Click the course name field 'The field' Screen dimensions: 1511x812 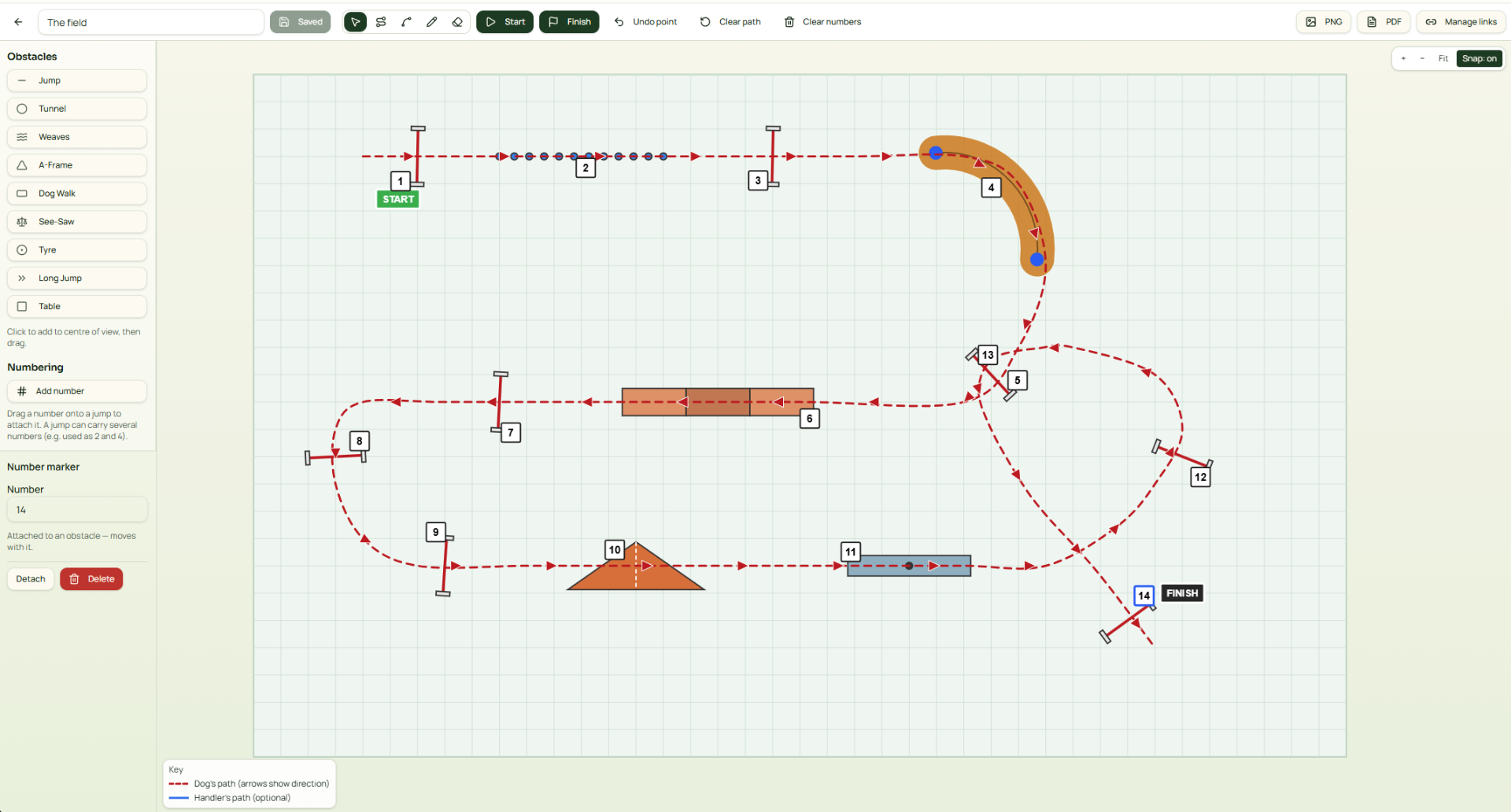[x=151, y=22]
